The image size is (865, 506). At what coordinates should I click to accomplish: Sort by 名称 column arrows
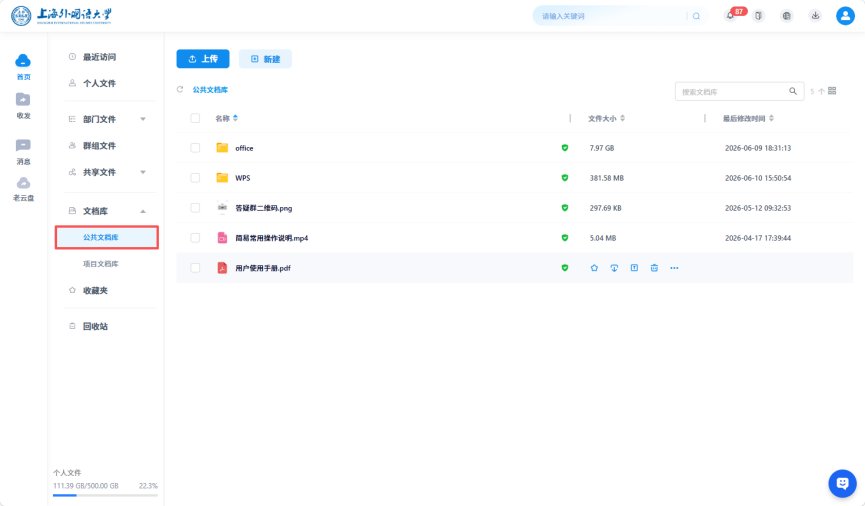point(236,118)
